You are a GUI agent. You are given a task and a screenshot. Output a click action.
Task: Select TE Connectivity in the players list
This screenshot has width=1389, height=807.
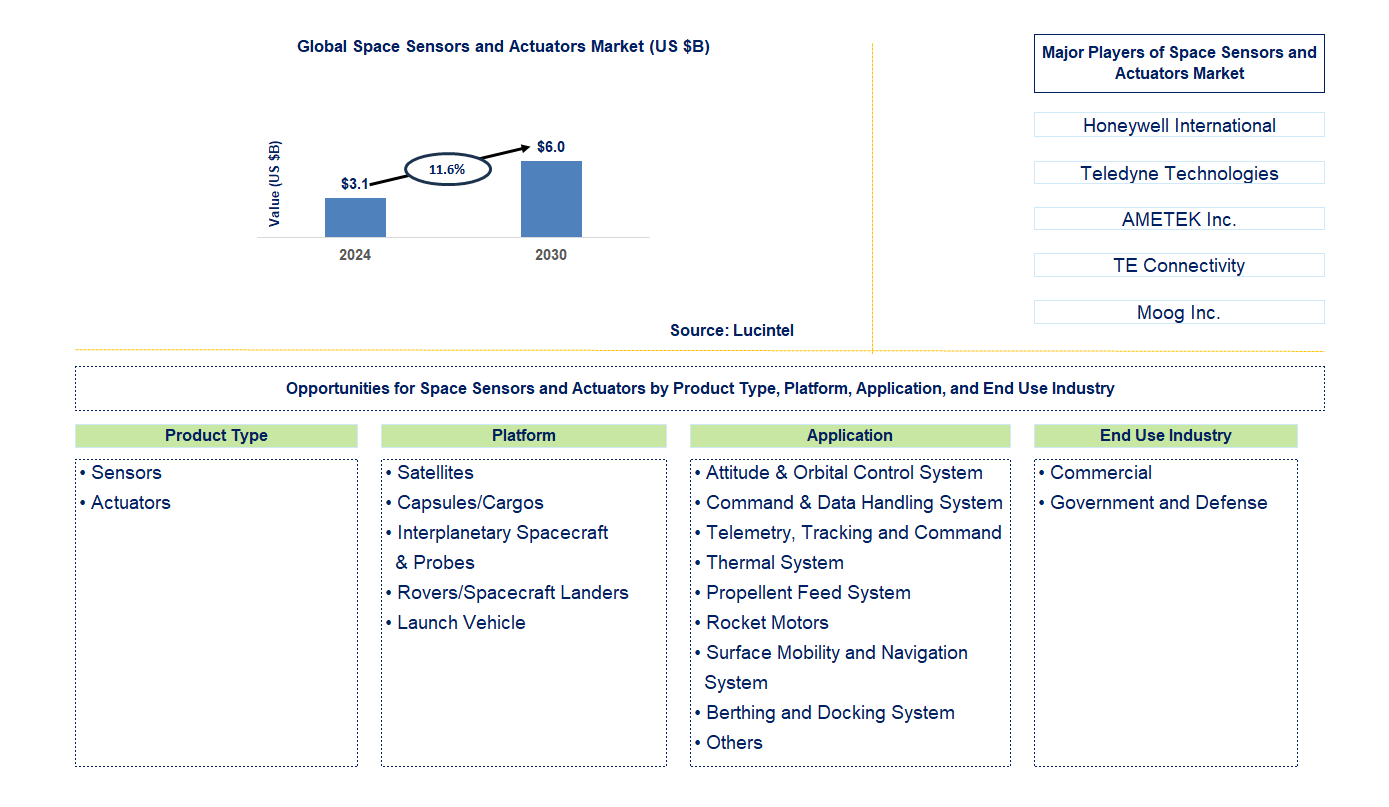click(1179, 265)
